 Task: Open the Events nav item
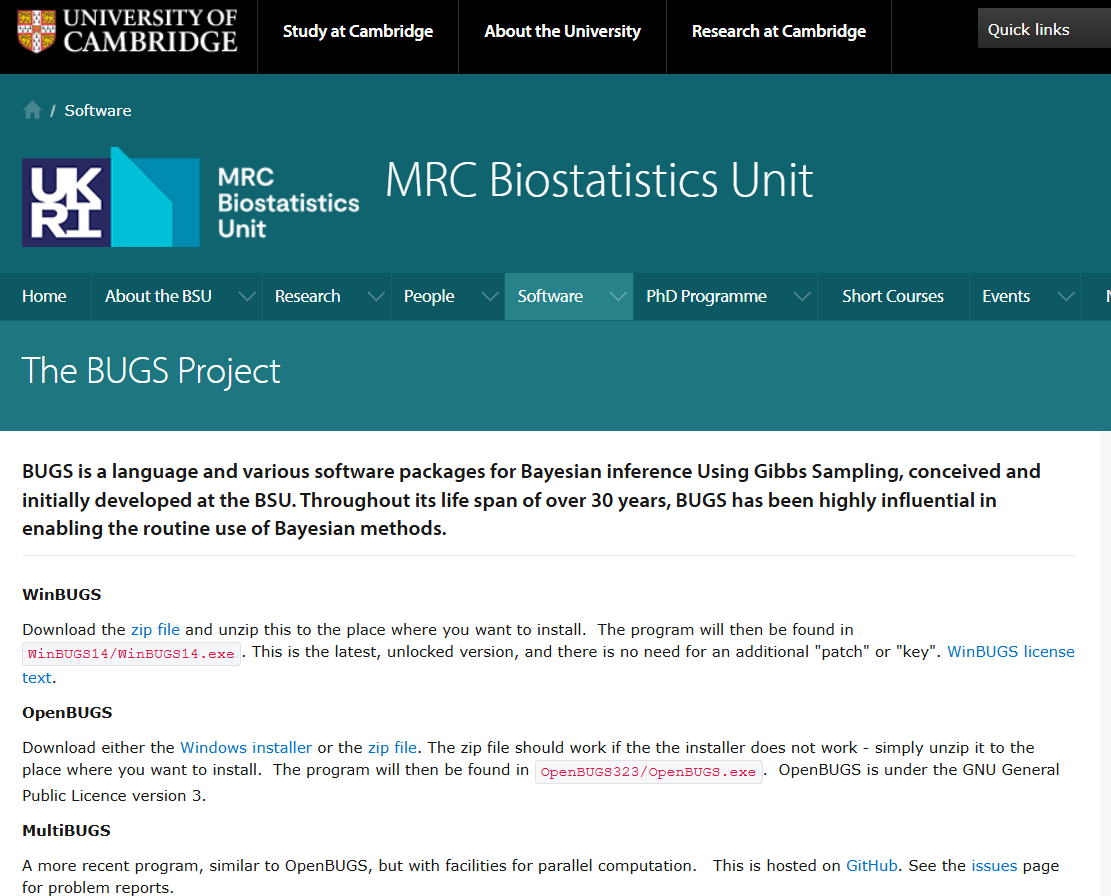[x=1005, y=296]
